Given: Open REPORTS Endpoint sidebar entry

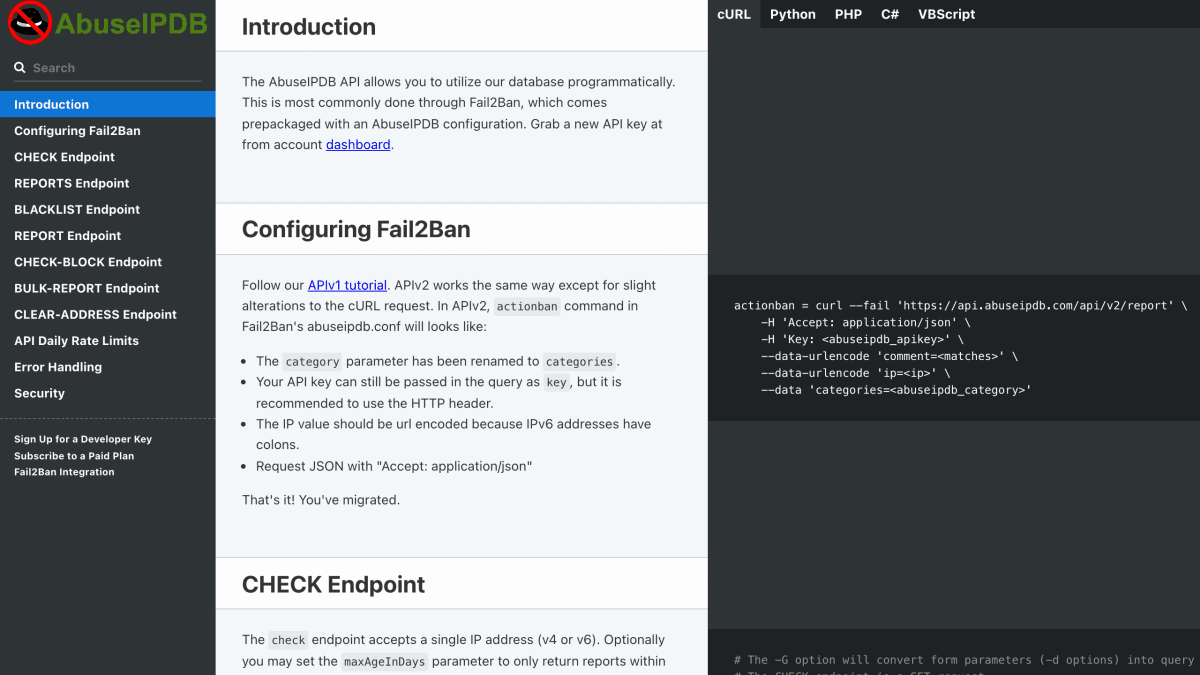Looking at the screenshot, I should point(107,183).
